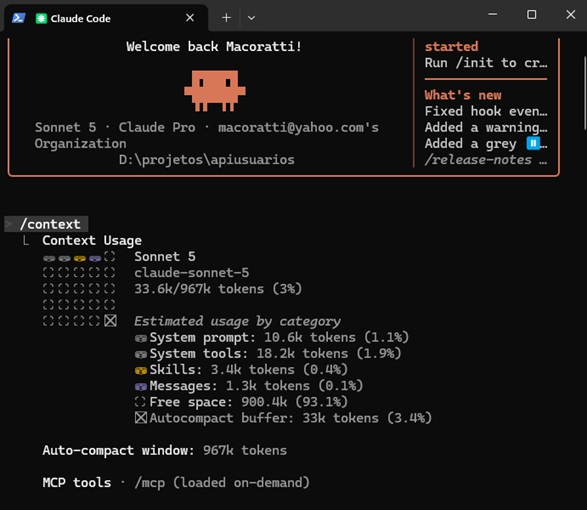Click the PowerShell icon in the tab
The width and height of the screenshot is (587, 510).
pyautogui.click(x=18, y=18)
